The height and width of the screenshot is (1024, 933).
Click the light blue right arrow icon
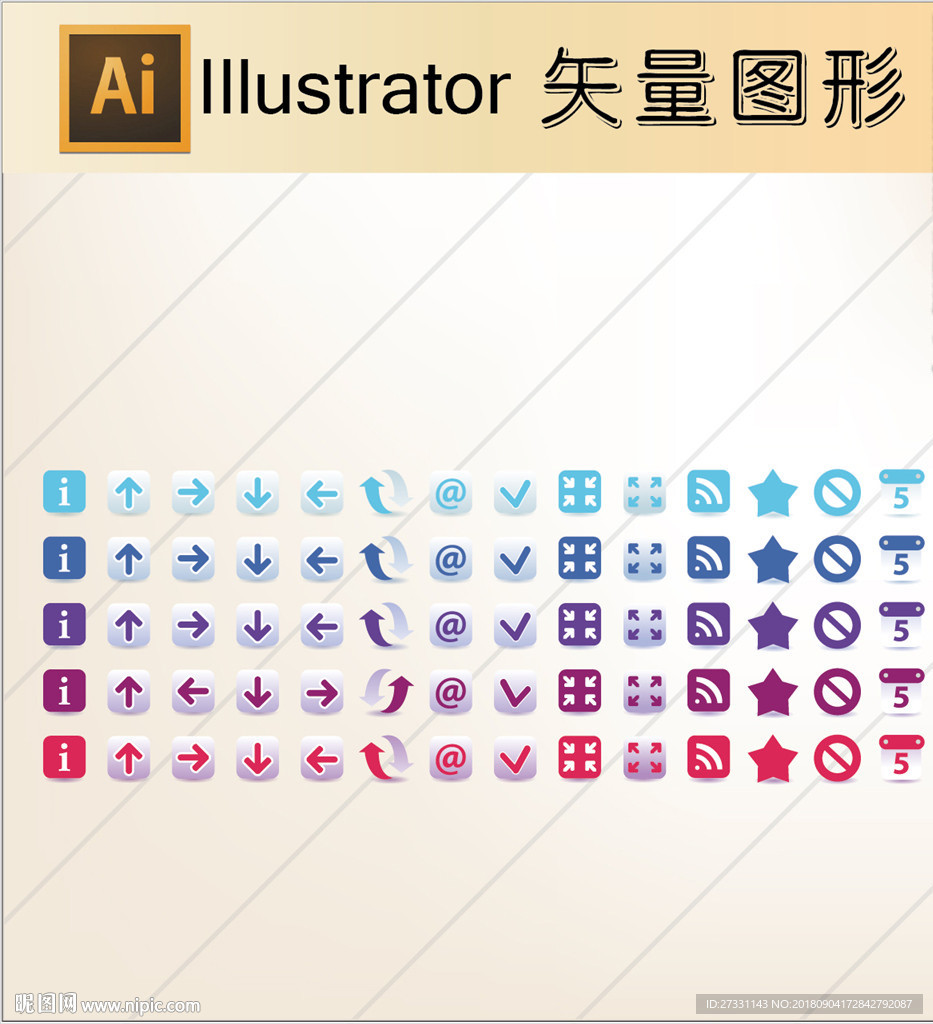pyautogui.click(x=193, y=492)
